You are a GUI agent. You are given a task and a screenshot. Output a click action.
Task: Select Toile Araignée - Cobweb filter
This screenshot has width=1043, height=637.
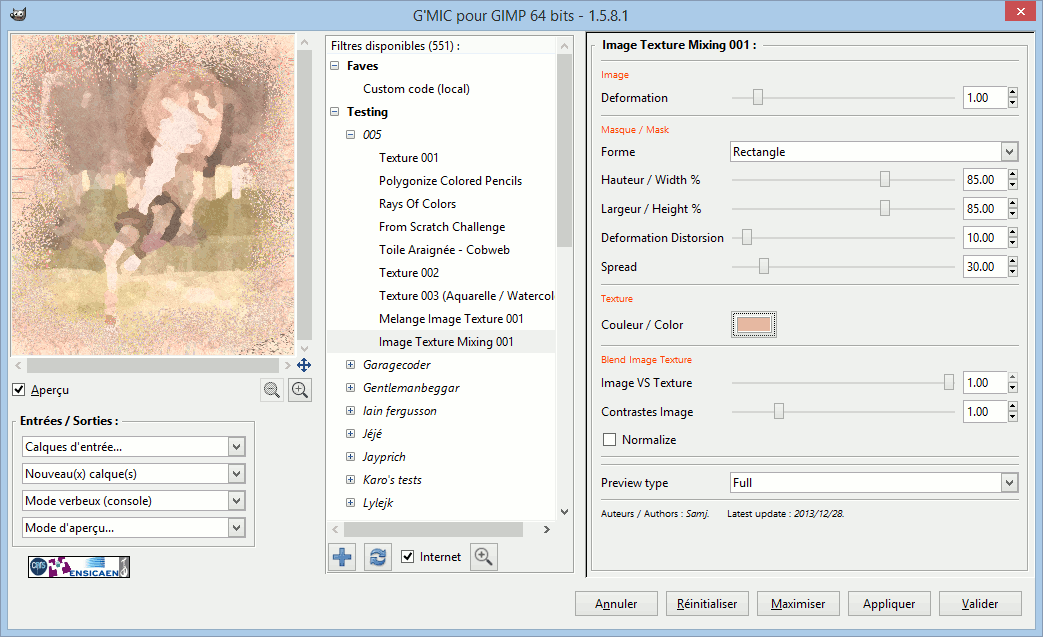pos(444,249)
